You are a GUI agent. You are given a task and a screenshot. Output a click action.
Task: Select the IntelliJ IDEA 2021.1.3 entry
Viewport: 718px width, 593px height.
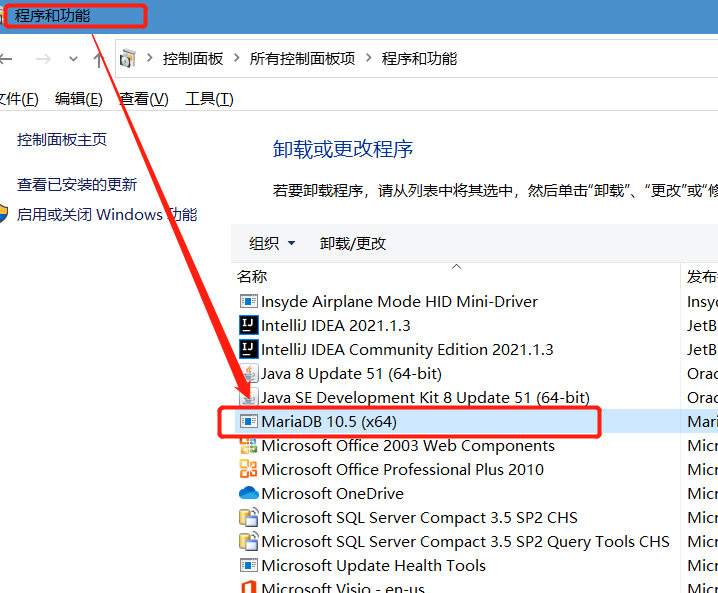pyautogui.click(x=336, y=326)
